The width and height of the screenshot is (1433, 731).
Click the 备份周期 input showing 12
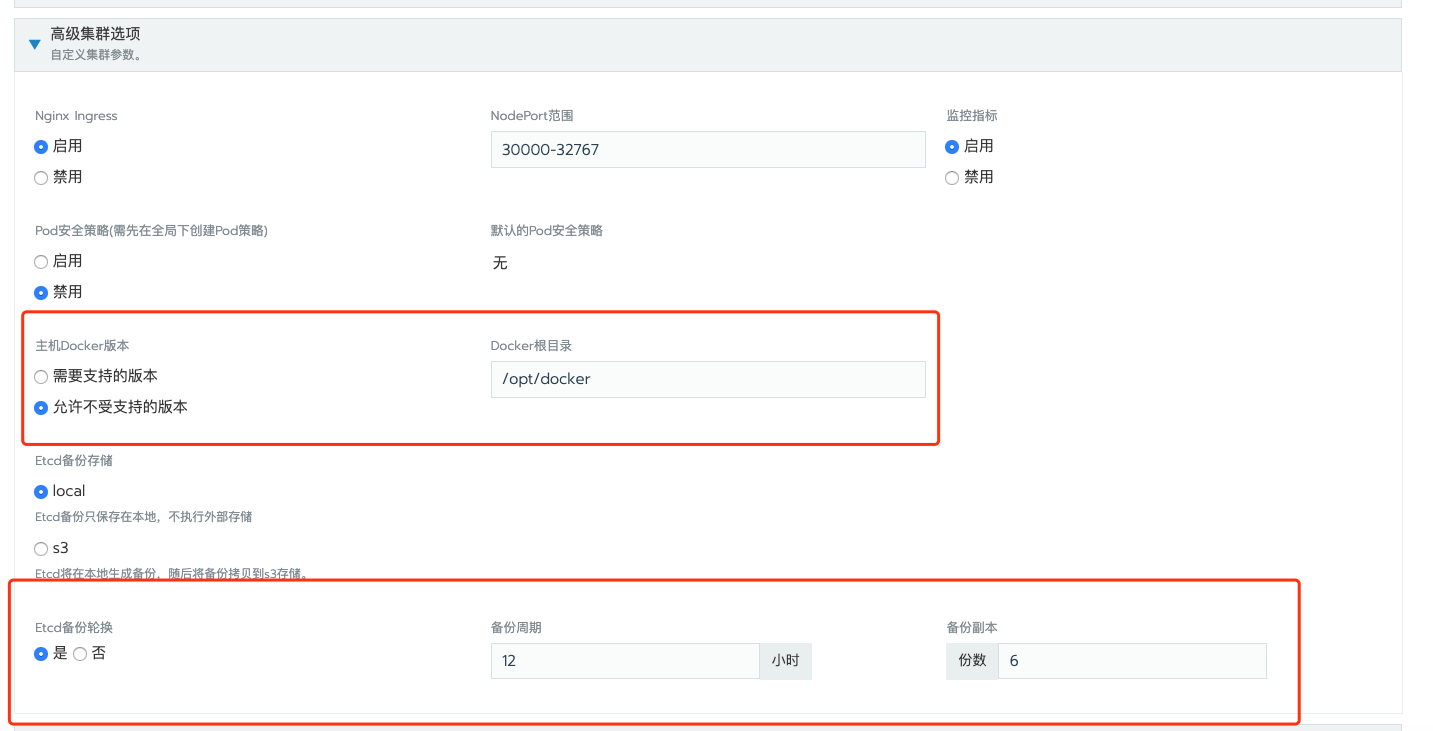[624, 661]
